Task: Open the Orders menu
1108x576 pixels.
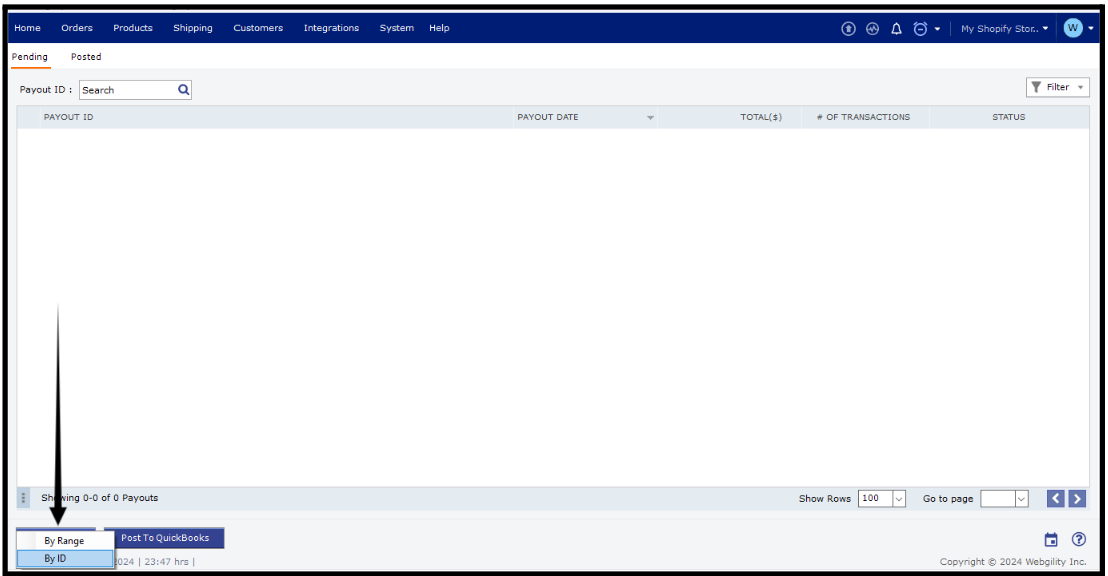Action: click(x=77, y=28)
